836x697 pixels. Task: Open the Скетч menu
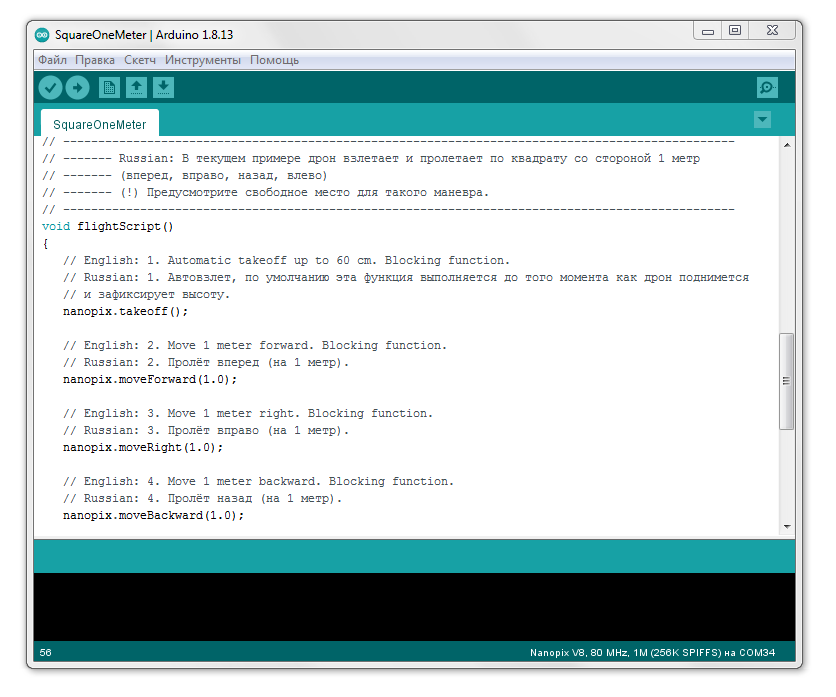(x=140, y=60)
